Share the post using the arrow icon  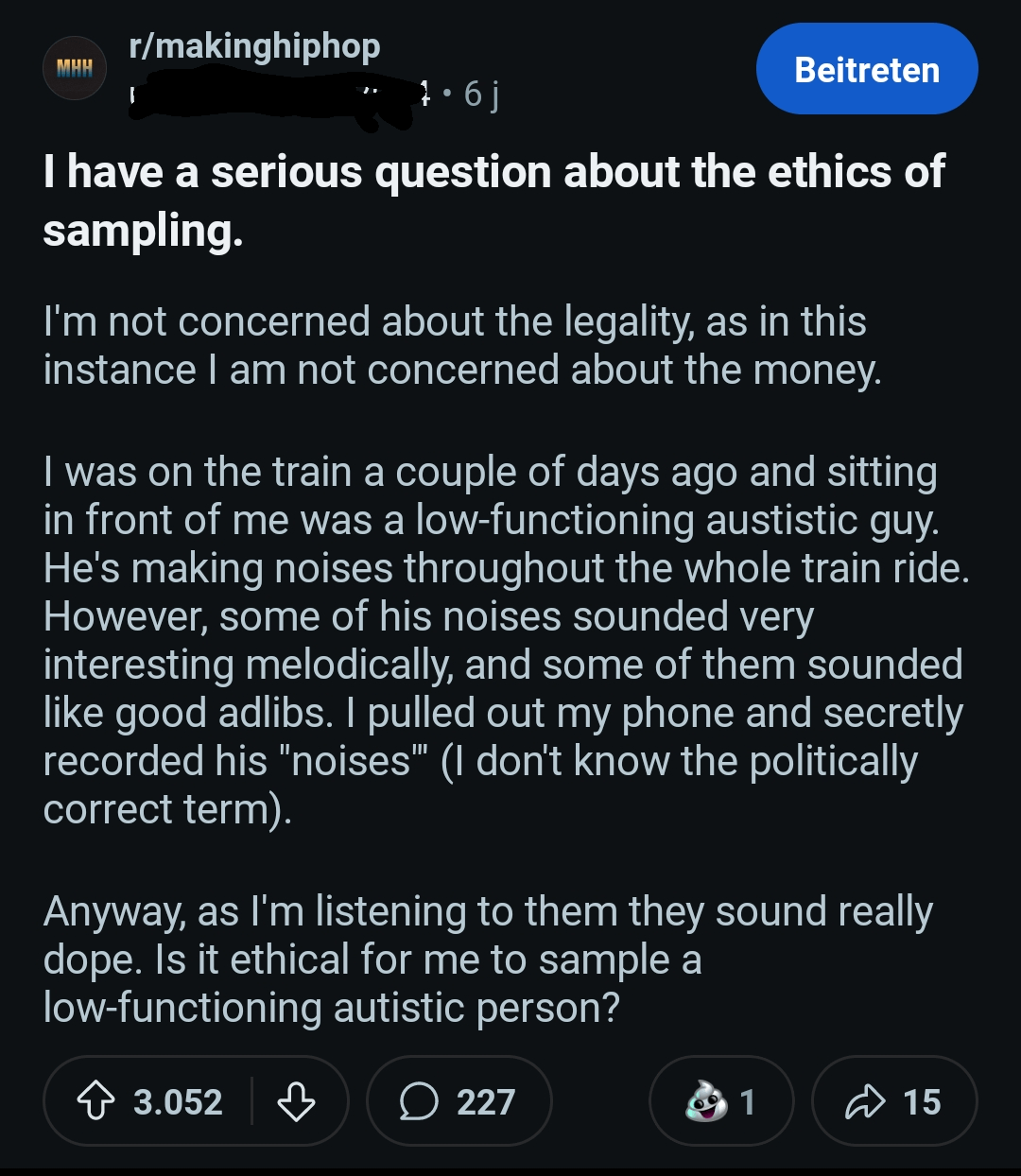[x=862, y=1101]
